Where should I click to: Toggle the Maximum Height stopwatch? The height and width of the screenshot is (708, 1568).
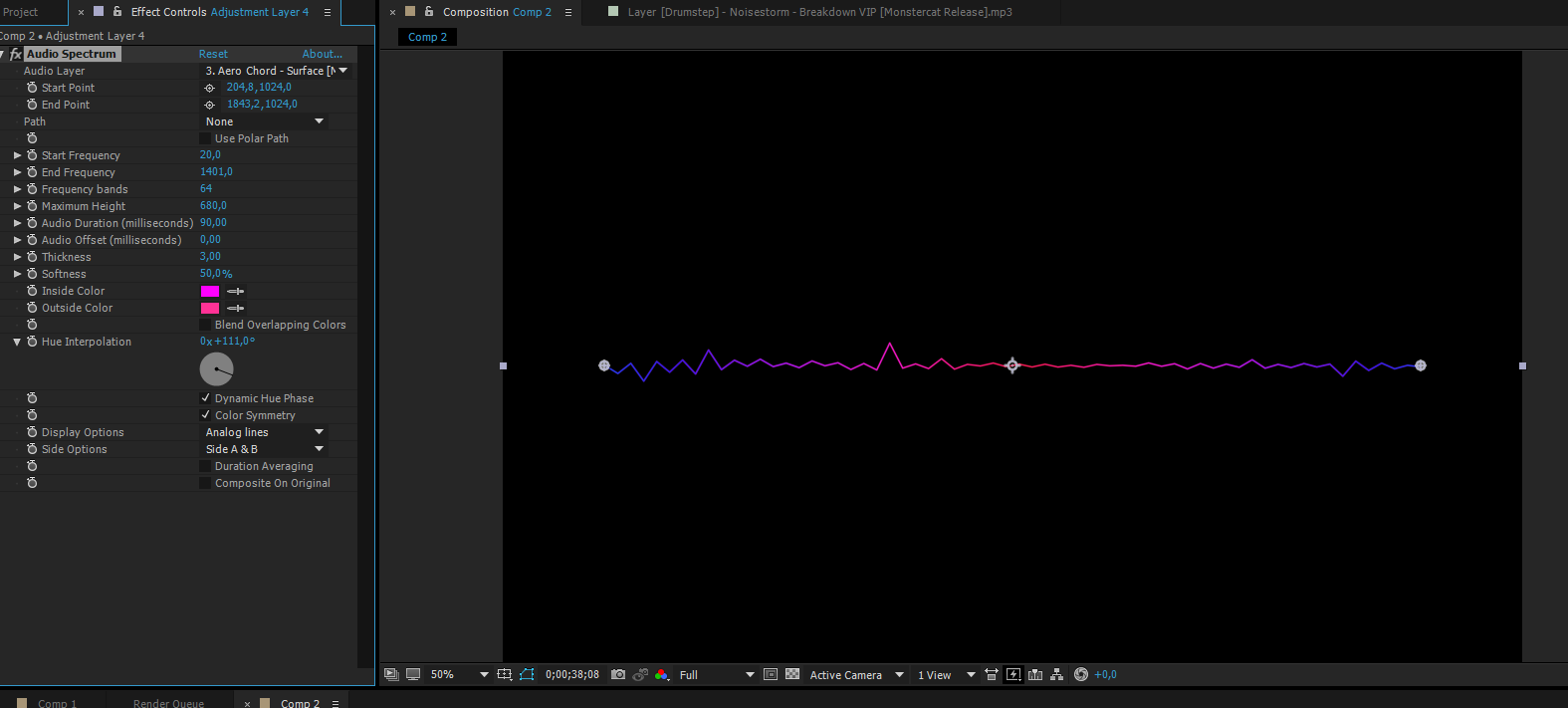tap(32, 206)
